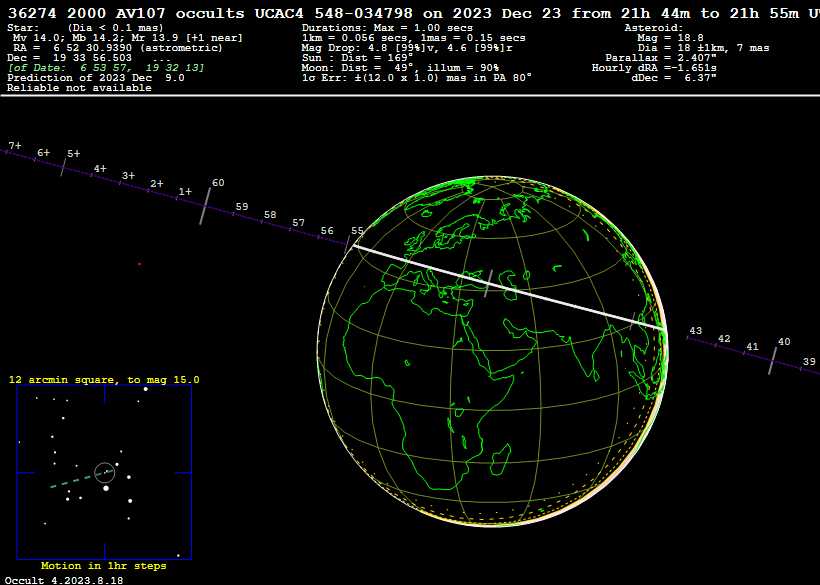The image size is (820, 585).
Task: Click the '43' minute marker right of the globe
Action: (x=696, y=331)
